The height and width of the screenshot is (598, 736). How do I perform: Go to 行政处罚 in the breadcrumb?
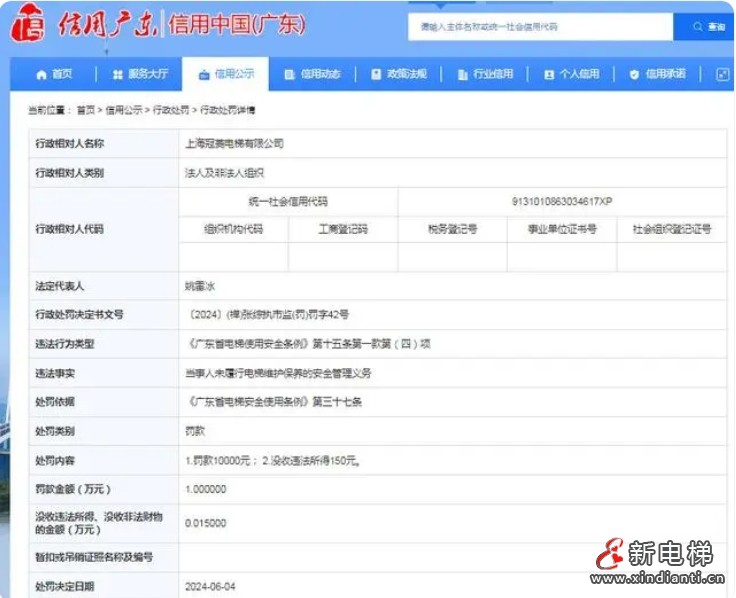pyautogui.click(x=171, y=110)
